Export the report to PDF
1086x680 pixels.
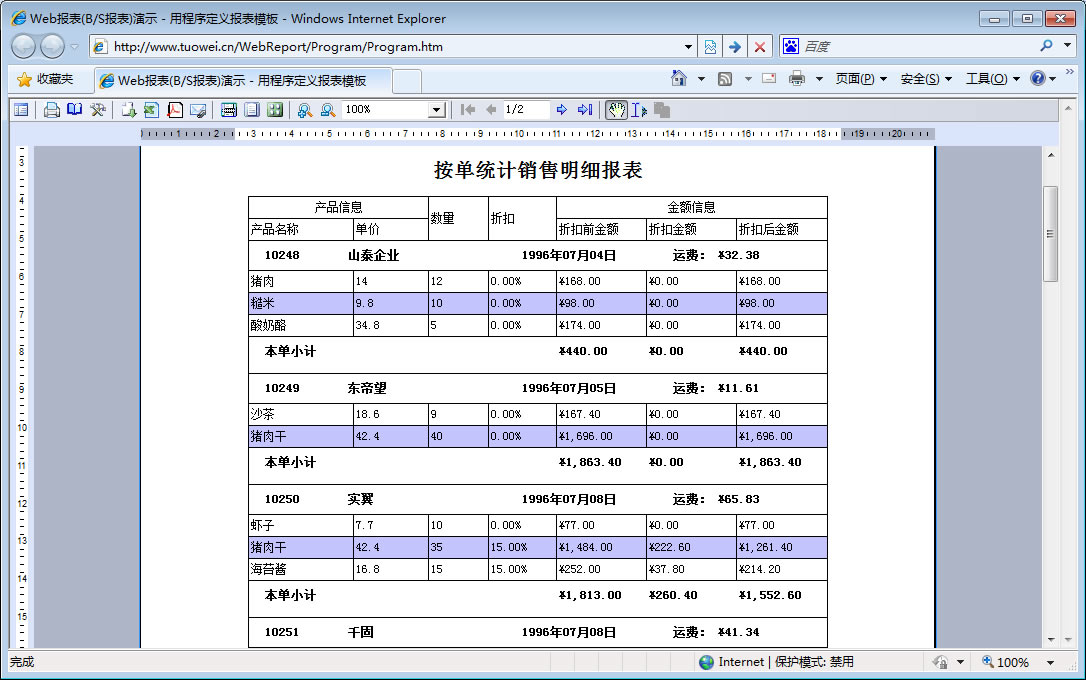pos(175,110)
